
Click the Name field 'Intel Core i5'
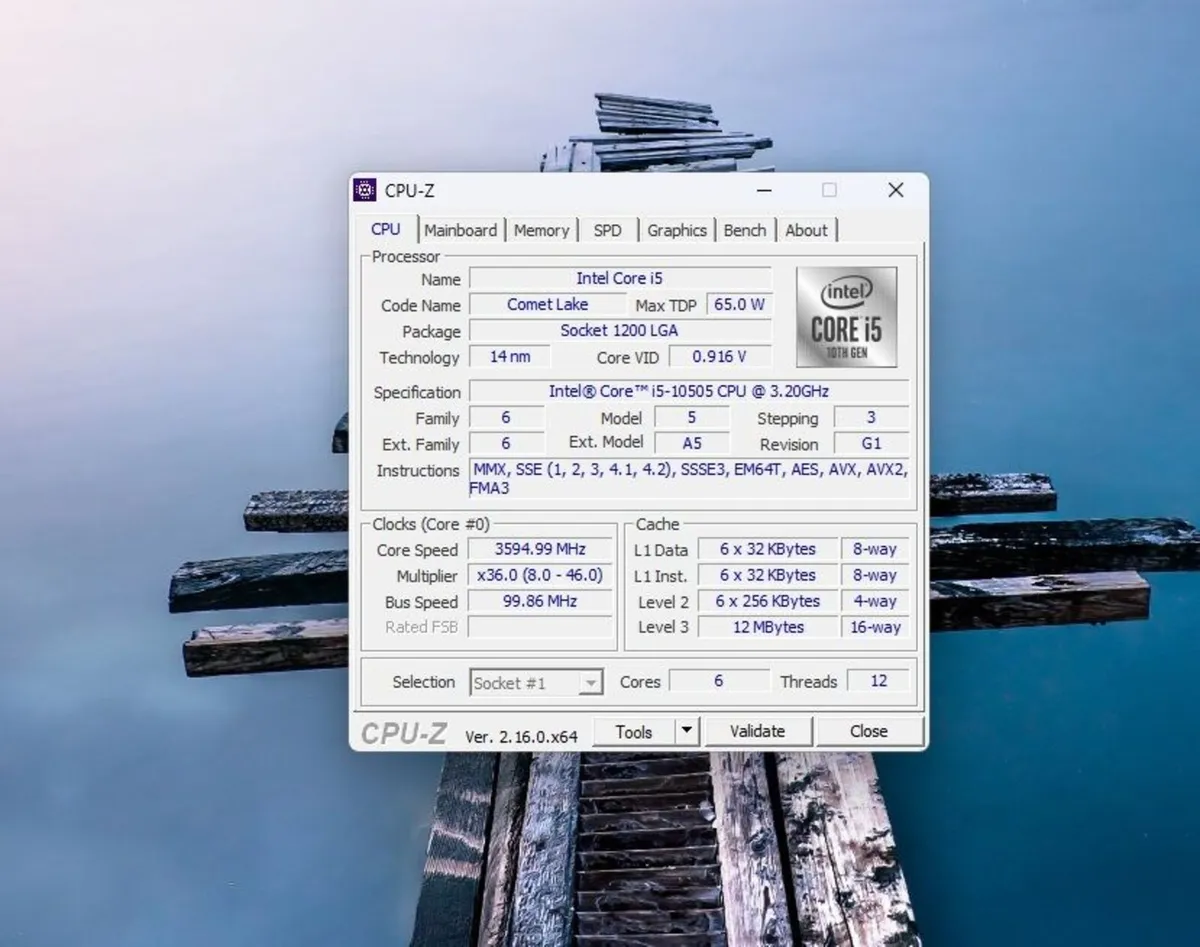click(x=620, y=279)
